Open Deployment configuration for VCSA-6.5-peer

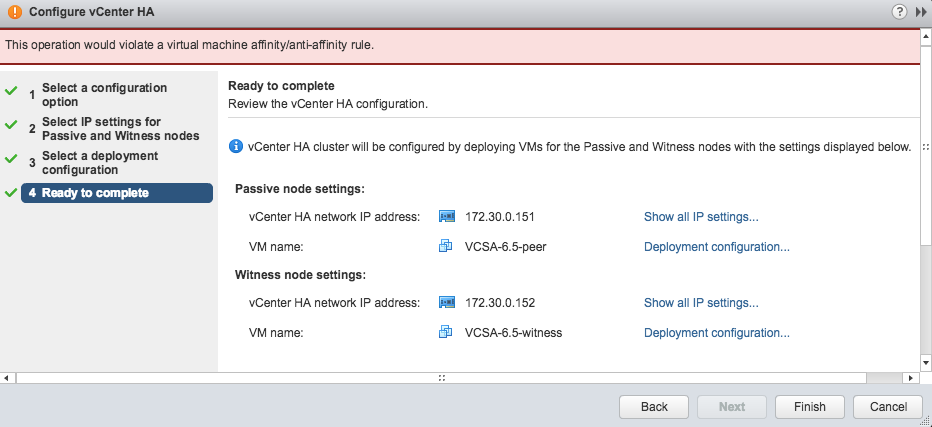[x=717, y=247]
